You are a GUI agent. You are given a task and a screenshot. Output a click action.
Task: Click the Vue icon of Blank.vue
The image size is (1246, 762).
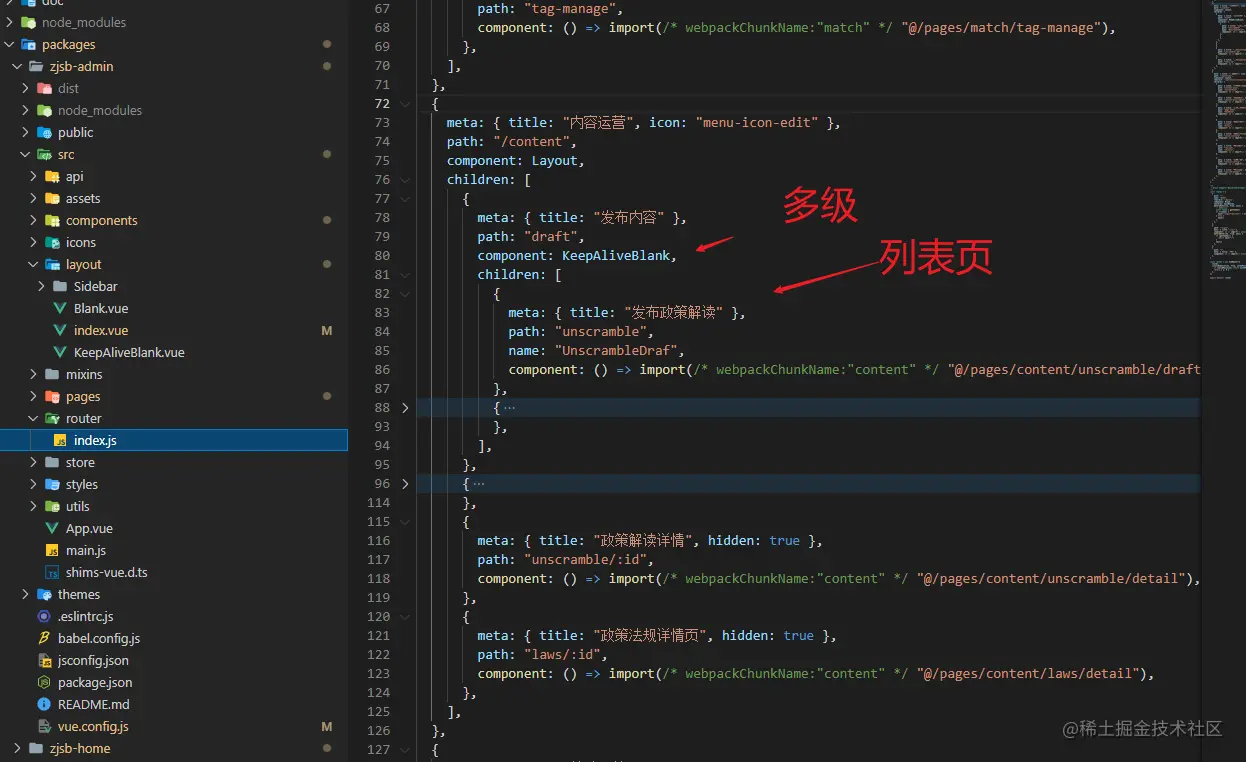pyautogui.click(x=60, y=308)
